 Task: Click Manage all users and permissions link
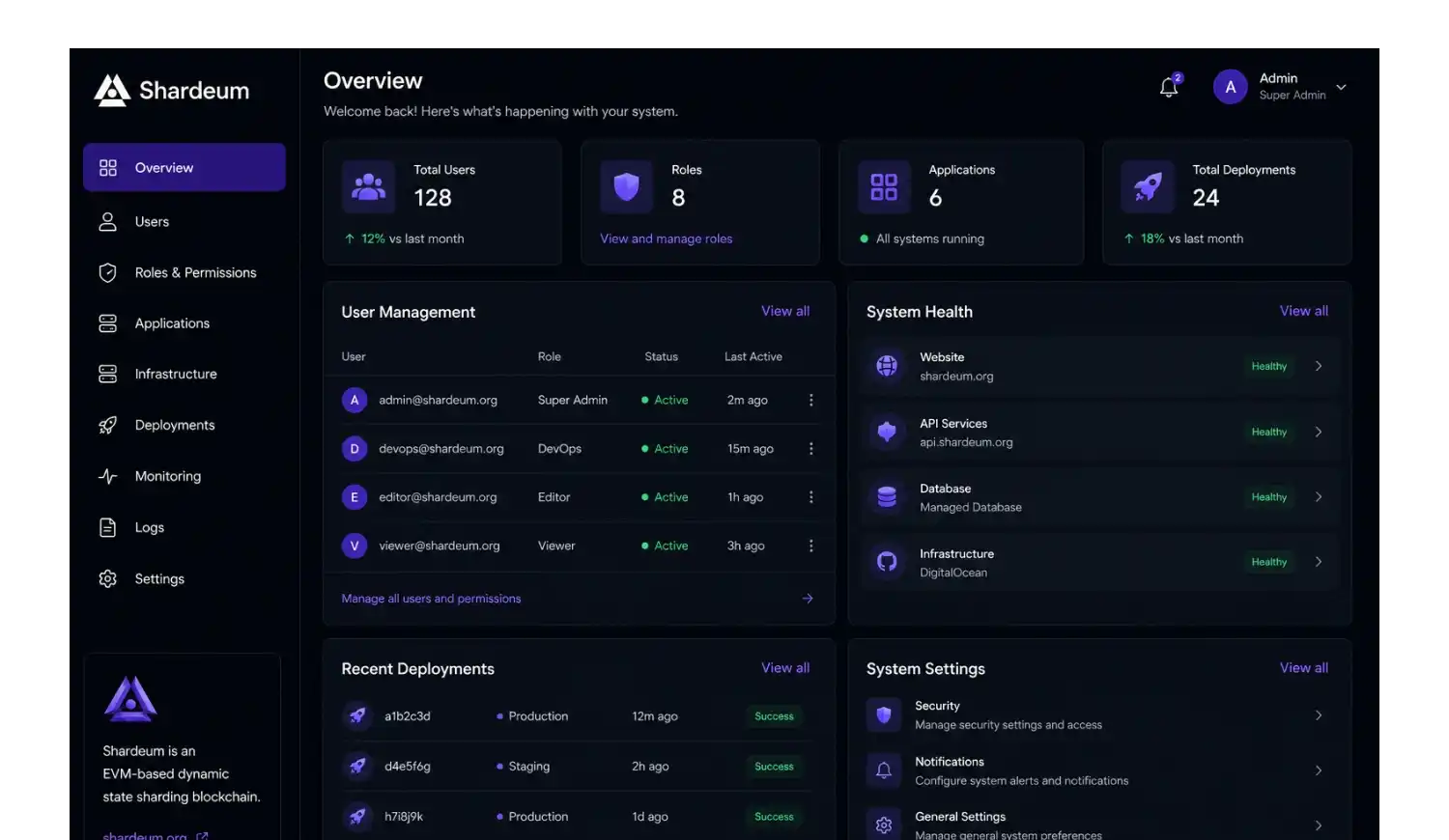click(431, 599)
